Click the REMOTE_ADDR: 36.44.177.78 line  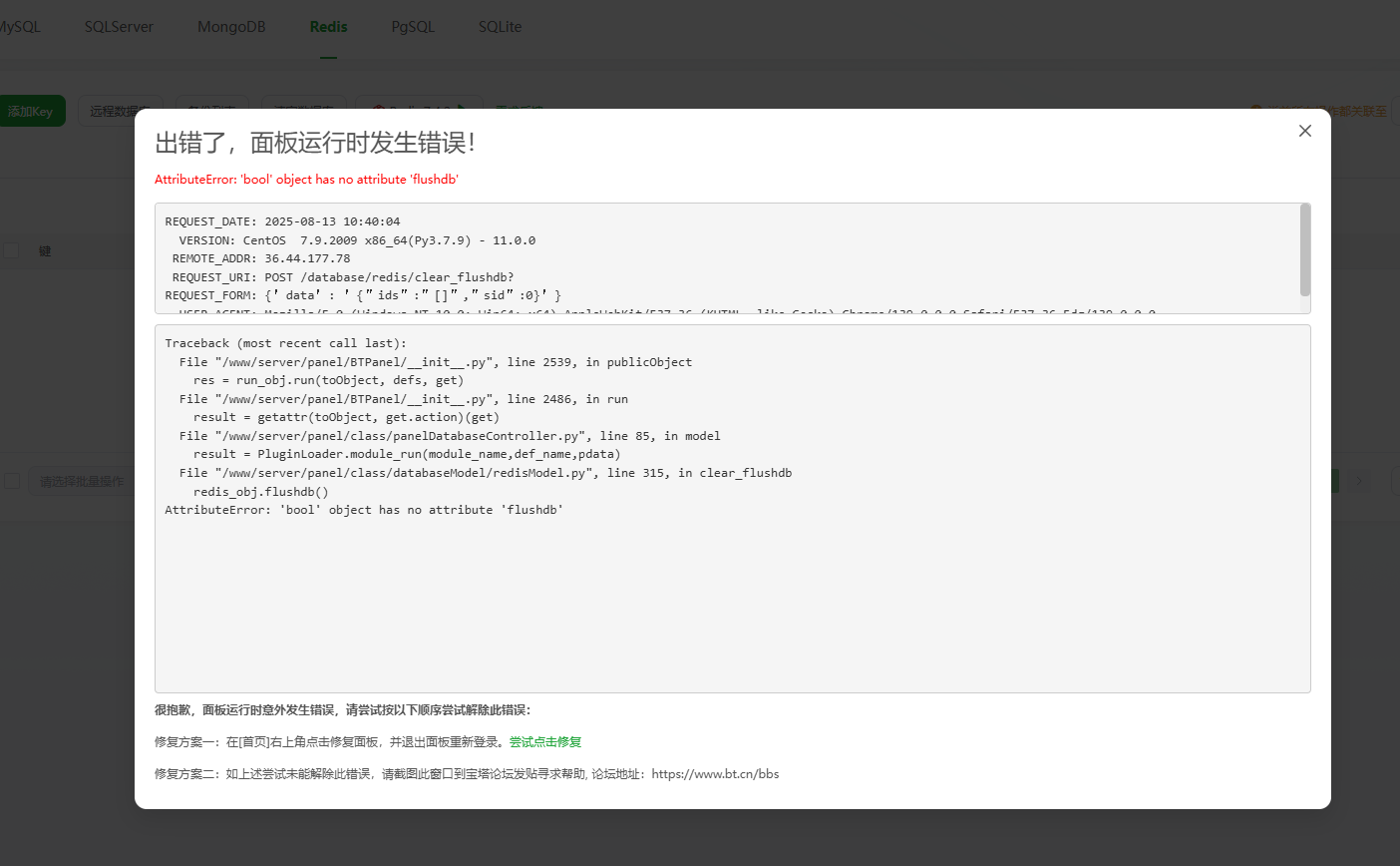[x=261, y=258]
